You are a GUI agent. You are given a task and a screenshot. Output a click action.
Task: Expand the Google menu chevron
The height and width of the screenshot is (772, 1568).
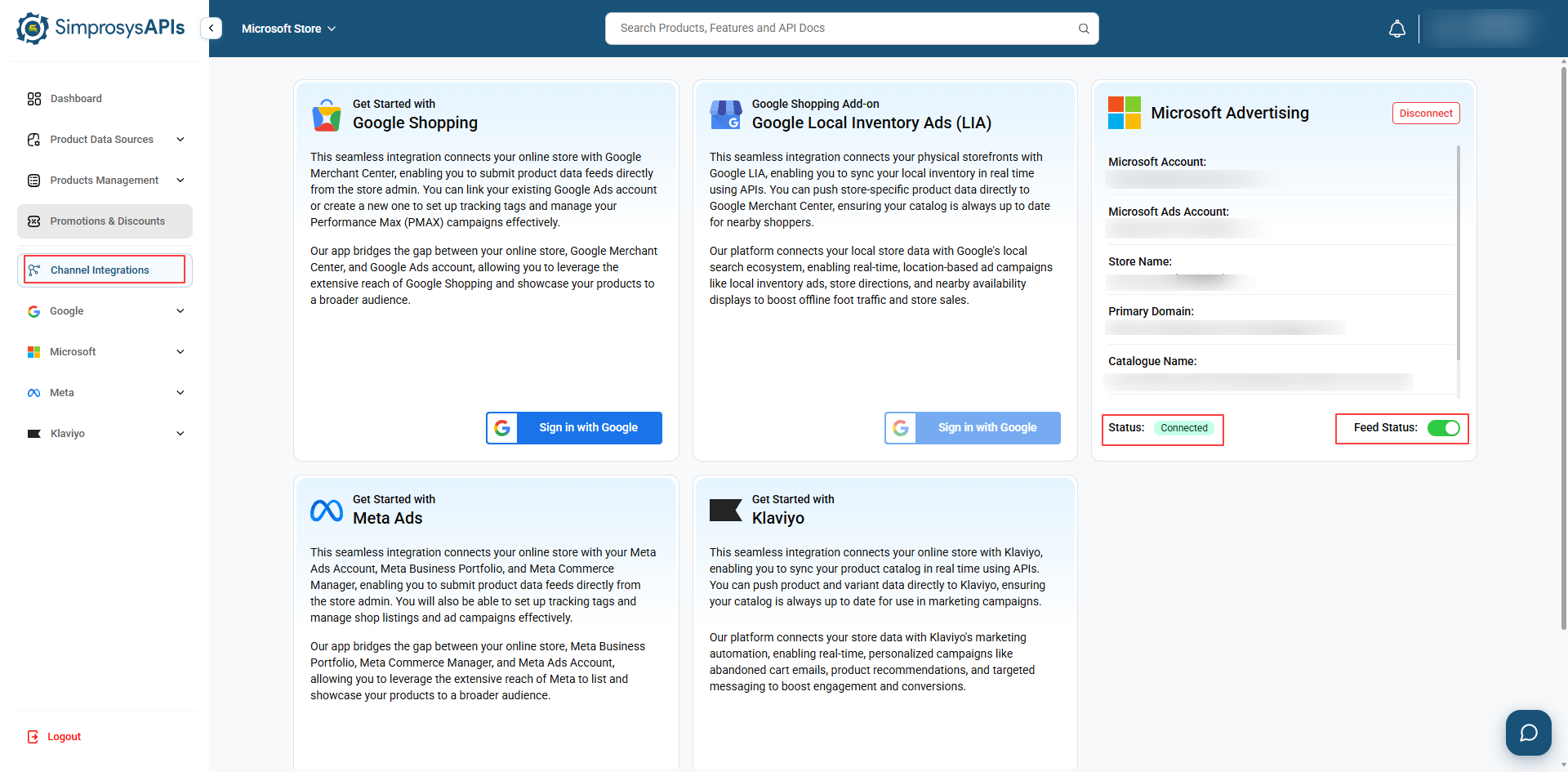point(180,311)
